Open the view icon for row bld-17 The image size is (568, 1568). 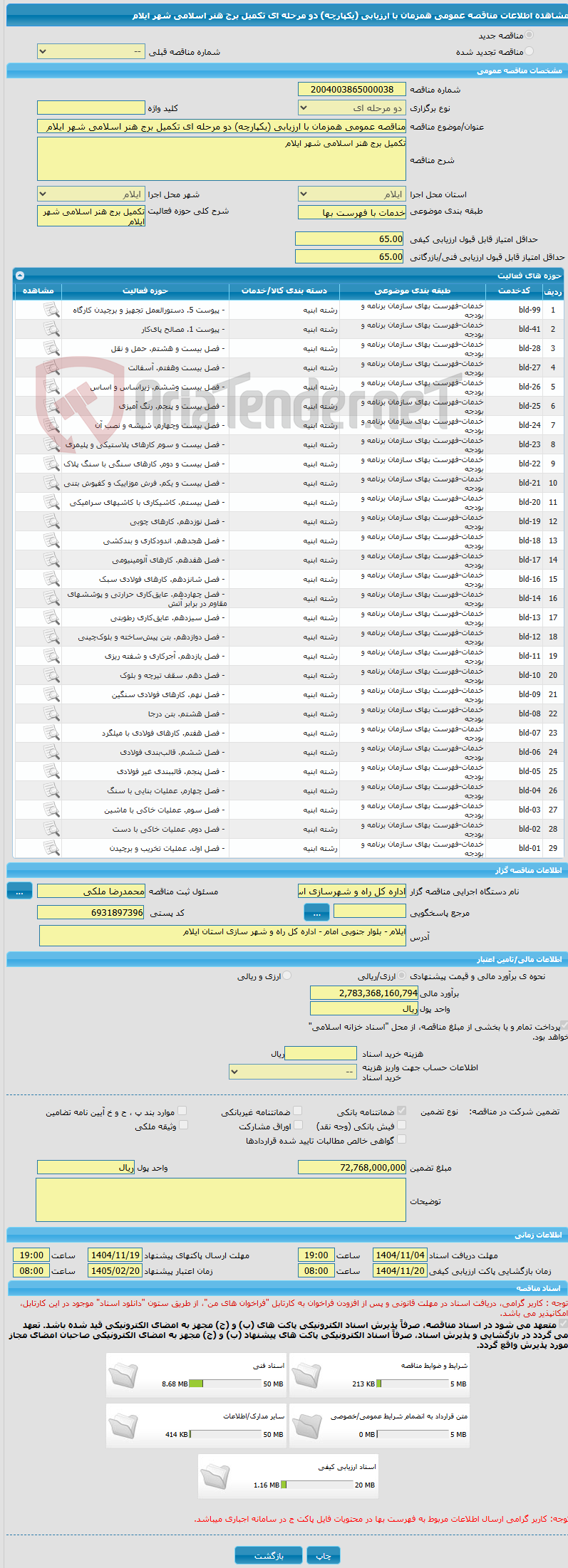pos(51,560)
